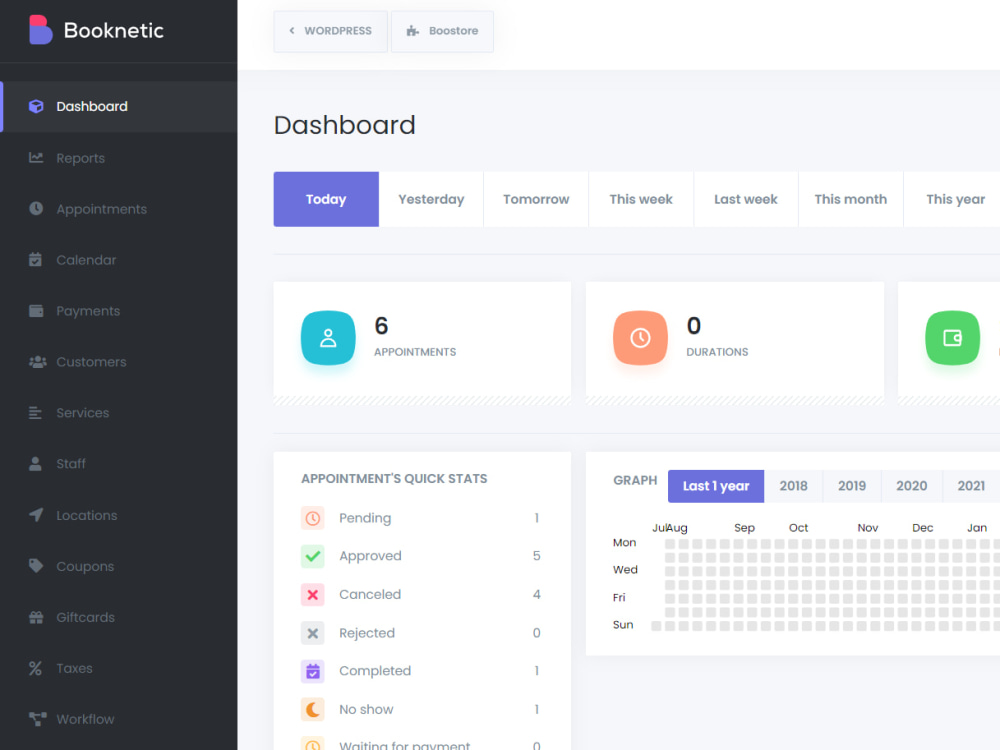Select Last week tab

pyautogui.click(x=746, y=199)
